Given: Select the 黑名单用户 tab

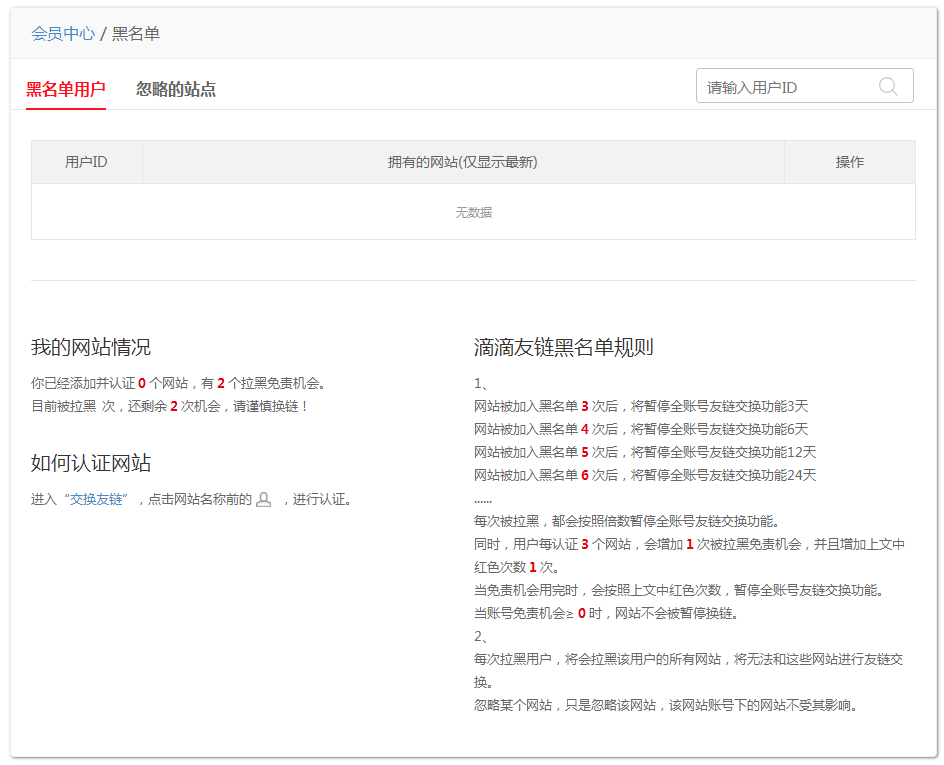Looking at the screenshot, I should (65, 89).
